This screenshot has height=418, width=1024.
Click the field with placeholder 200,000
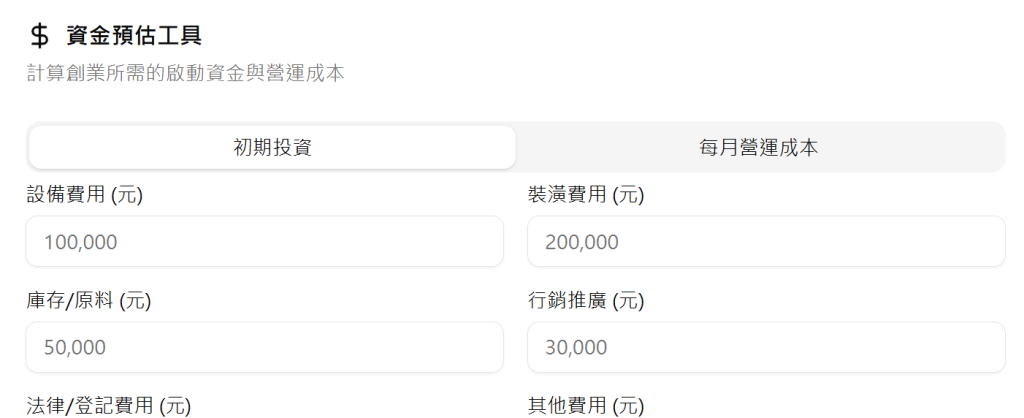765,241
